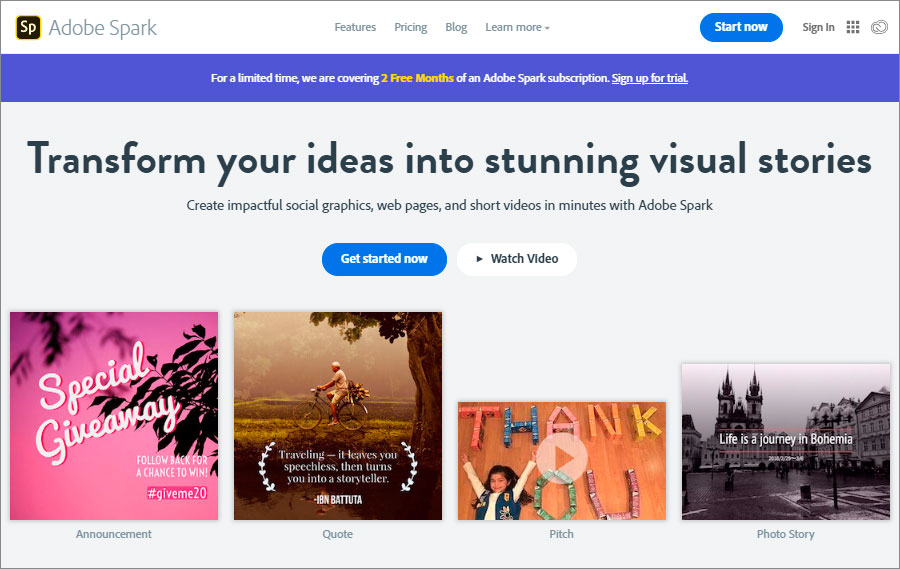Click the Quote caption
The width and height of the screenshot is (900, 569).
[x=338, y=534]
